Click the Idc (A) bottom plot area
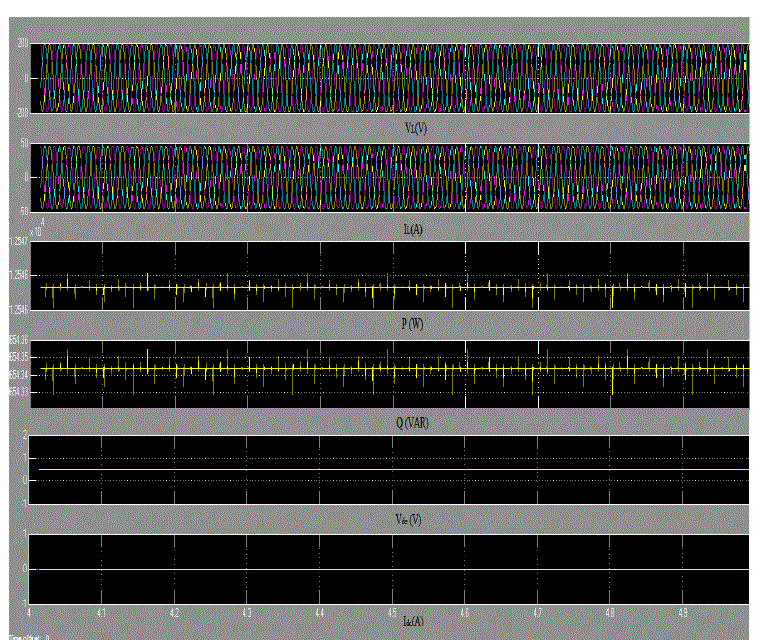Viewport: 765px width, 643px height. [x=390, y=567]
